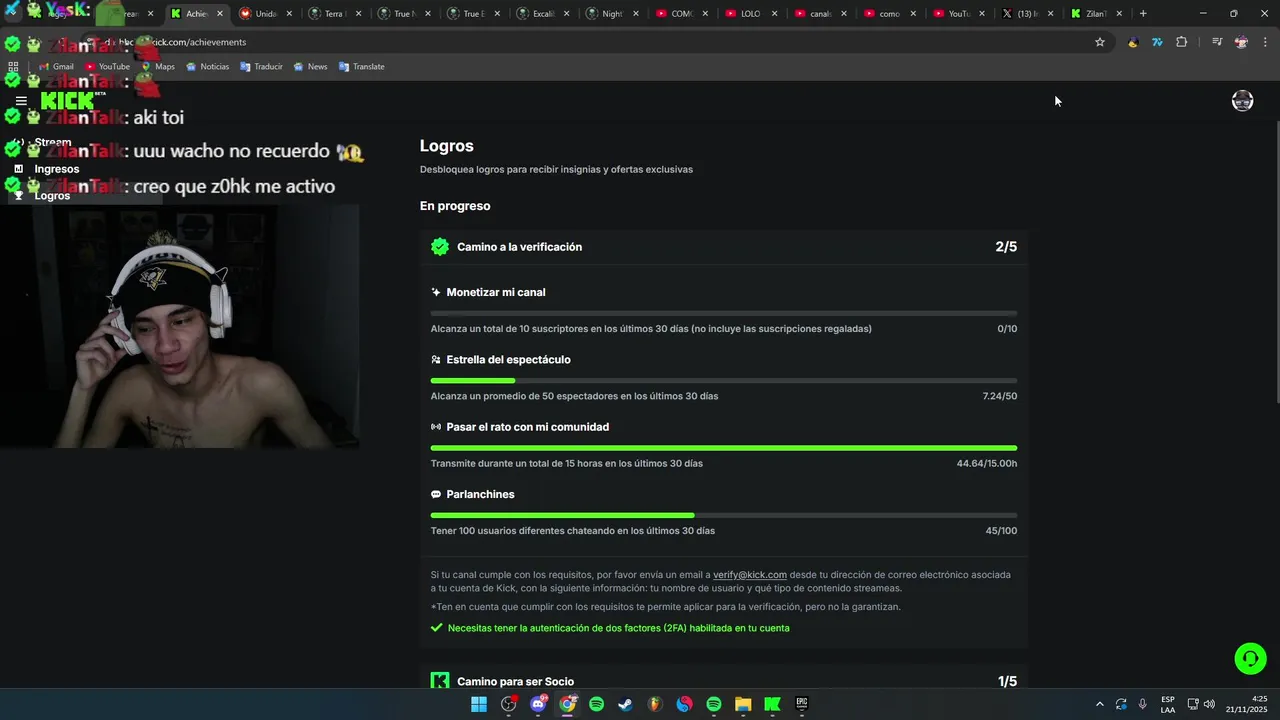Viewport: 1280px width, 720px height.
Task: Switch to Chrome in the taskbar
Action: [x=568, y=704]
